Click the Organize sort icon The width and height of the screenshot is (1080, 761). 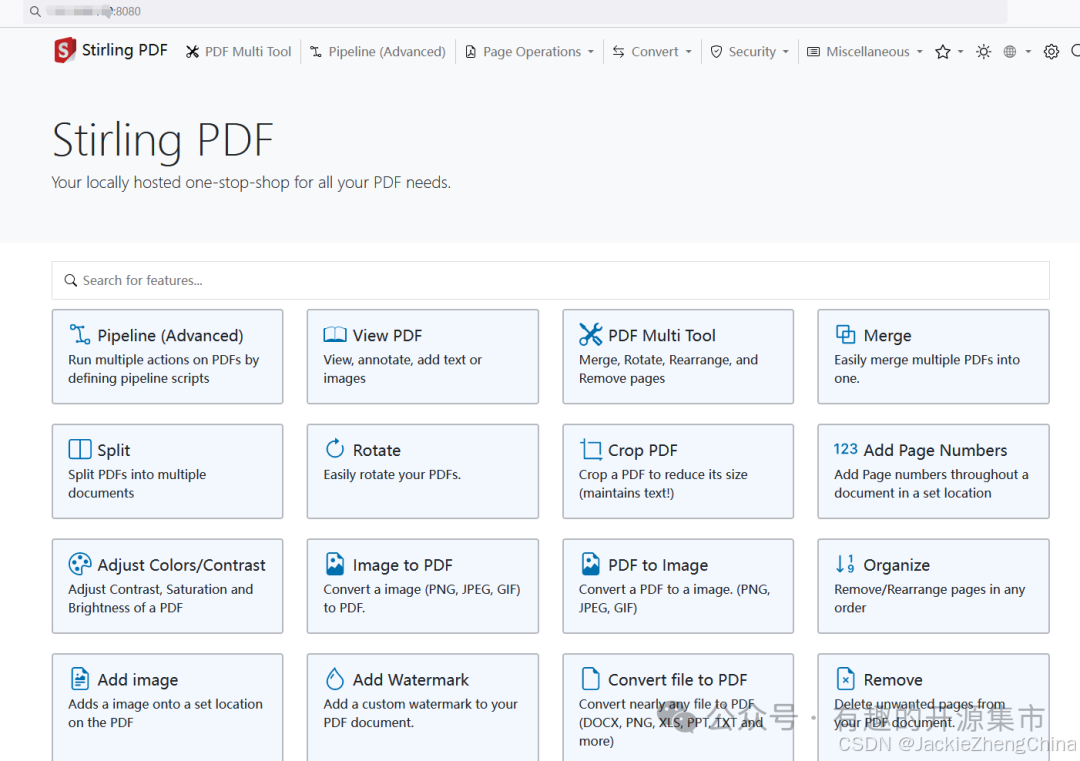pos(845,564)
